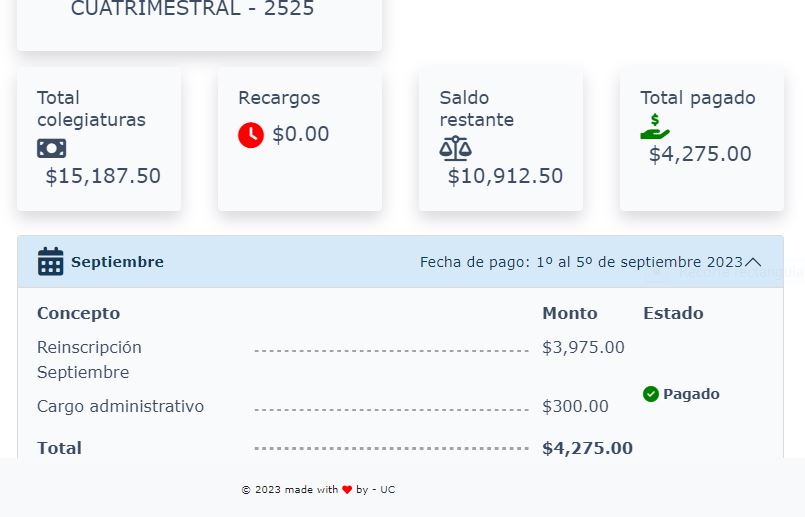The width and height of the screenshot is (805, 517).
Task: Click the bold $4,275.00 Total row amount
Action: [x=587, y=448]
